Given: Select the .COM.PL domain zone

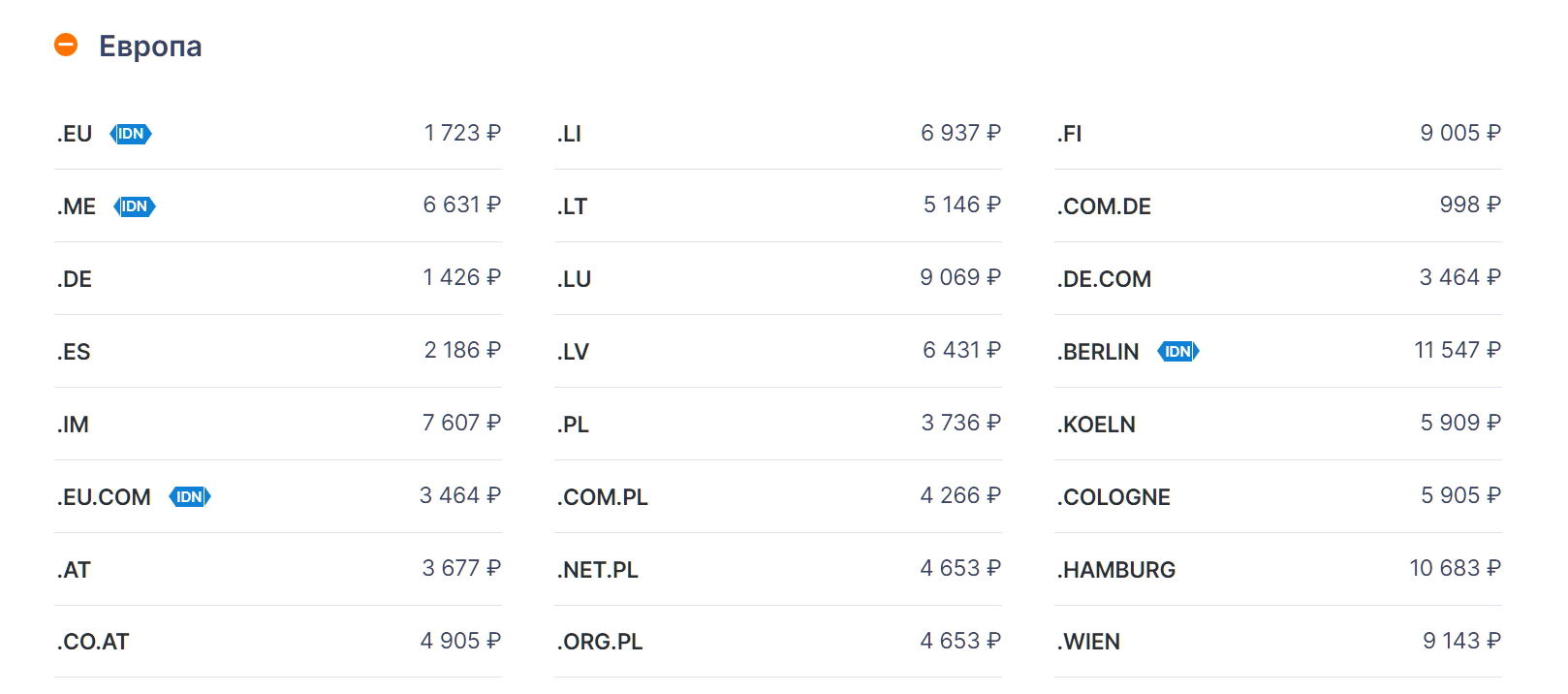Looking at the screenshot, I should [778, 496].
